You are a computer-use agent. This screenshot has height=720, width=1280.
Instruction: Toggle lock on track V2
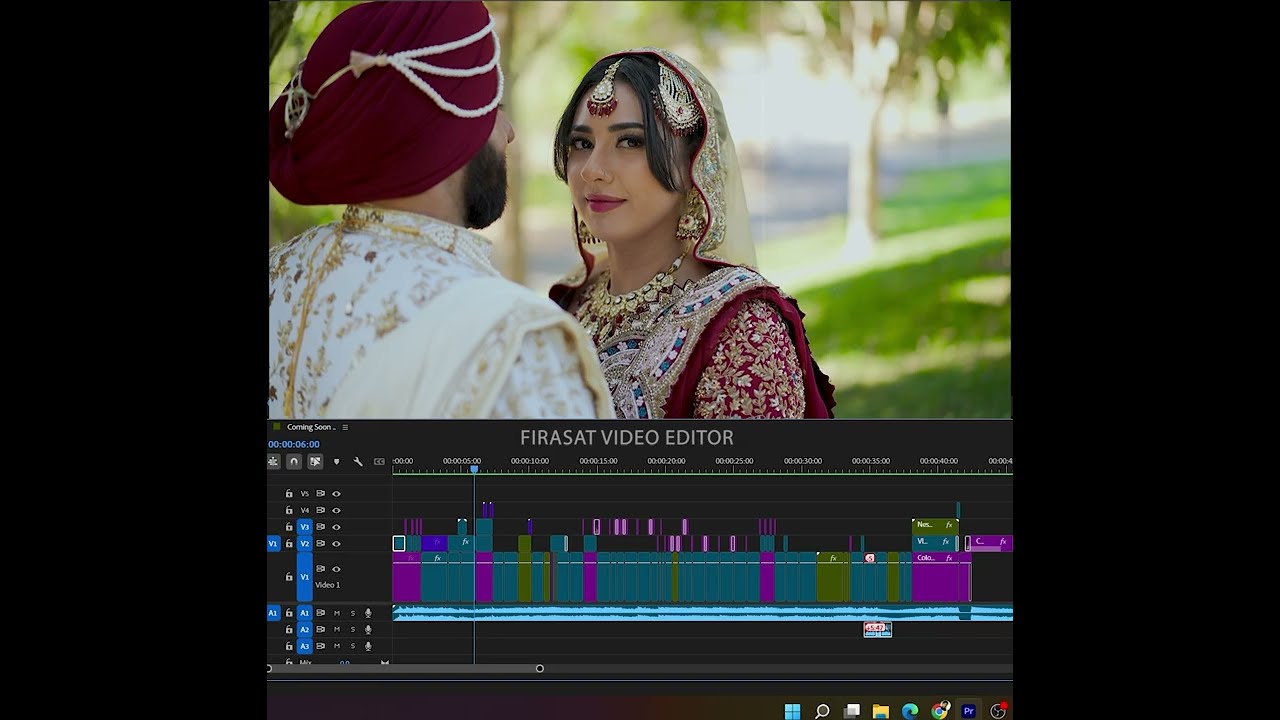tap(289, 544)
